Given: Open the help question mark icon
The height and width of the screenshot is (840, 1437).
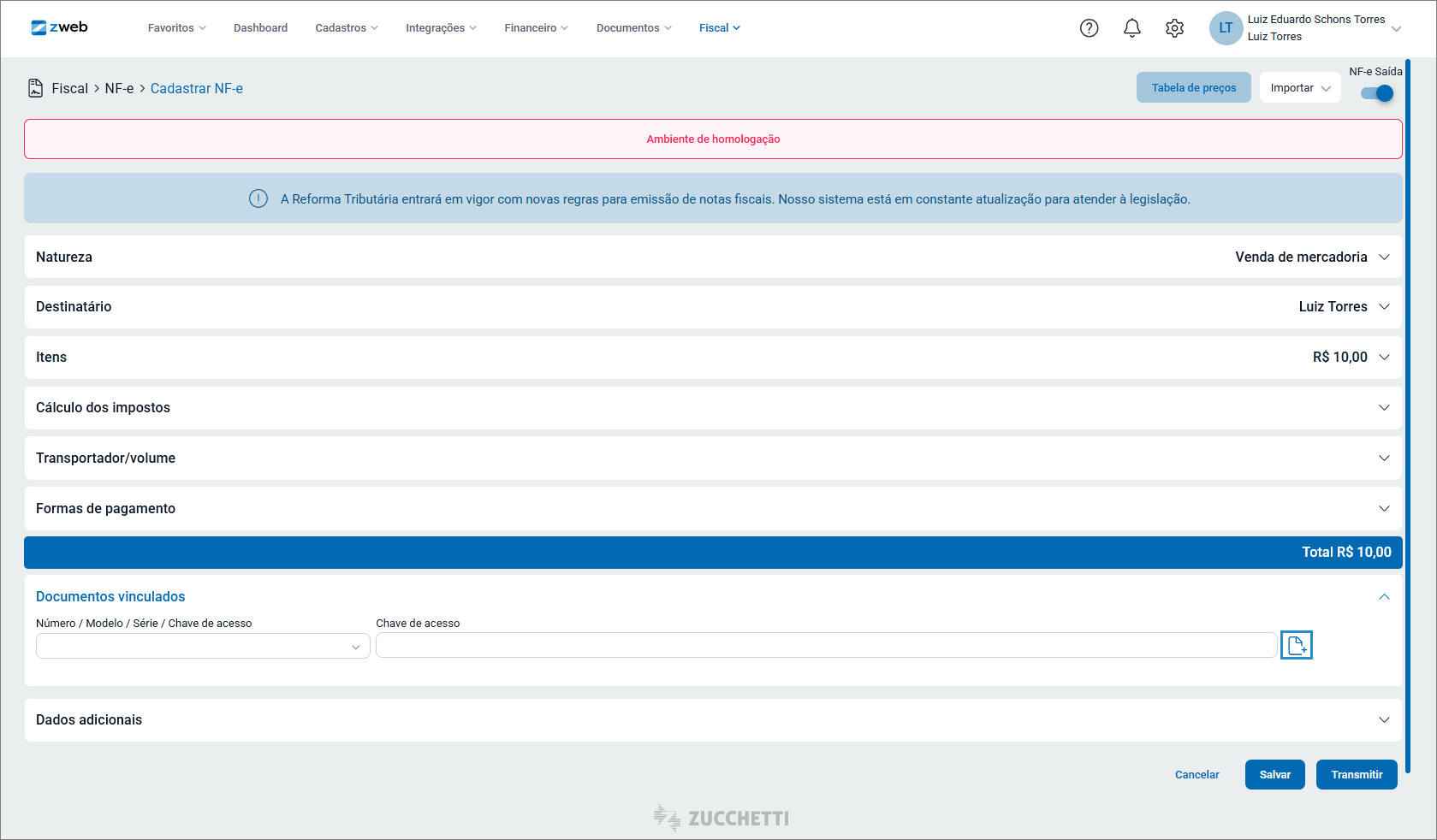Looking at the screenshot, I should tap(1089, 28).
